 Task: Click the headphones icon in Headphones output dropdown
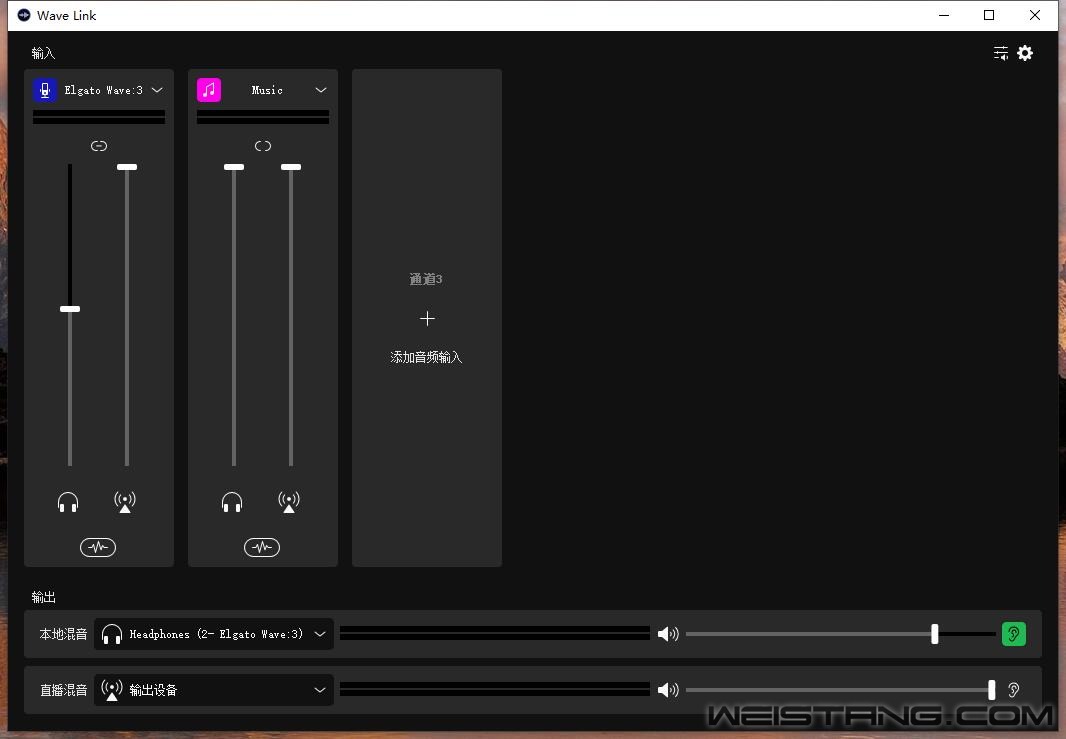coord(111,634)
